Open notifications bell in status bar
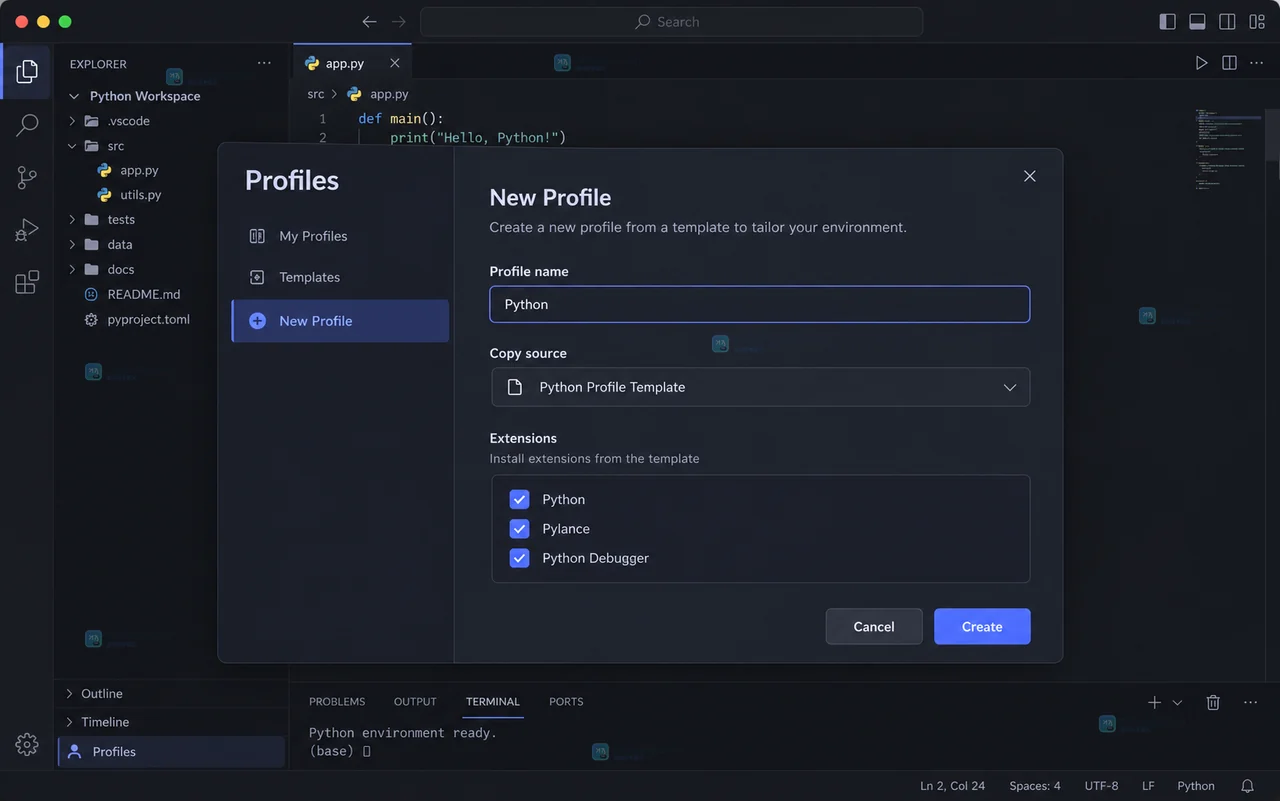 click(1247, 786)
